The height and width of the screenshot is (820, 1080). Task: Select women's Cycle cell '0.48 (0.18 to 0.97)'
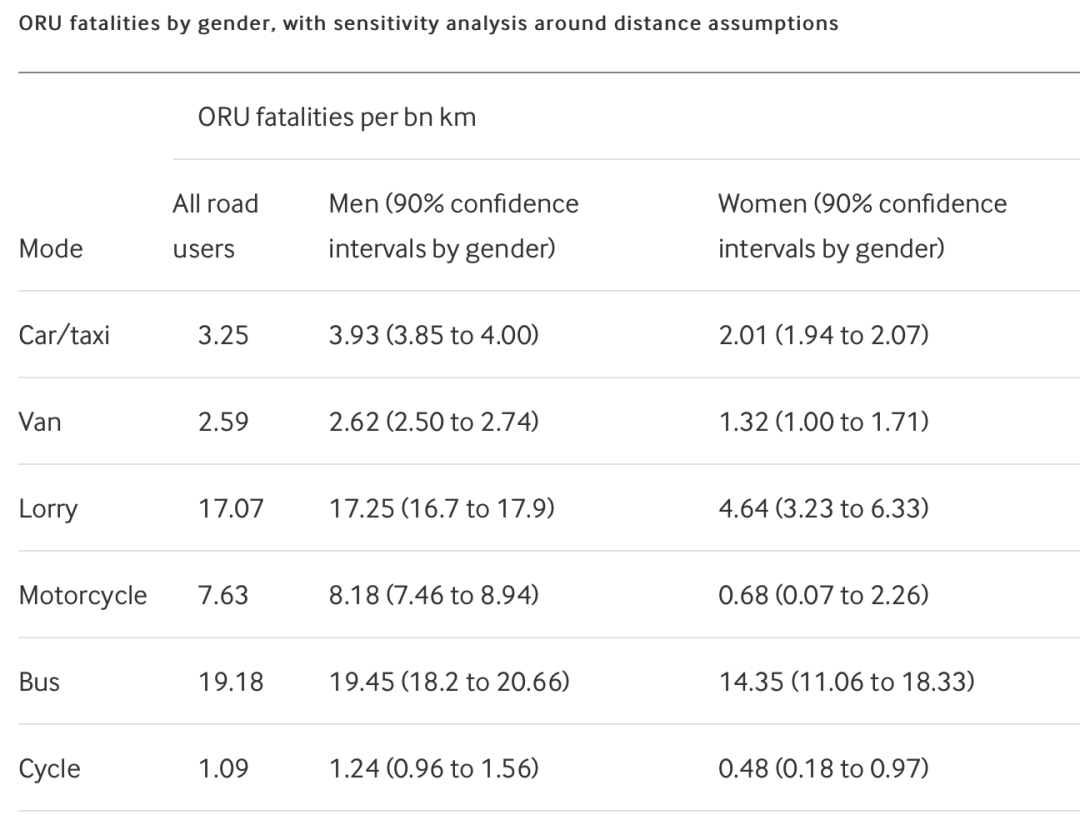pyautogui.click(x=823, y=769)
